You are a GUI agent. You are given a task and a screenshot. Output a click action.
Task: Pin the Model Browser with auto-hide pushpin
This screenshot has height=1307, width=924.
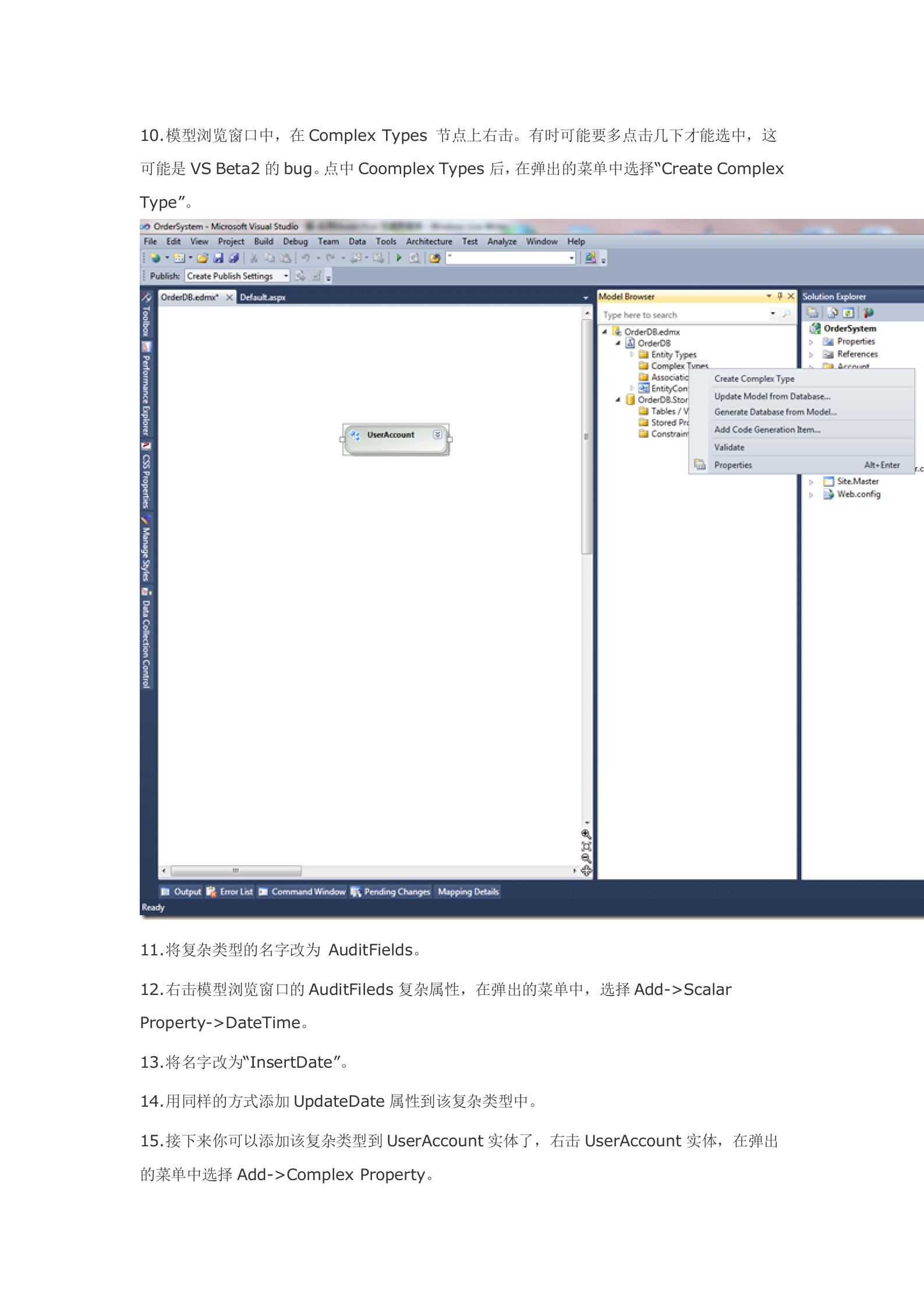[x=780, y=296]
